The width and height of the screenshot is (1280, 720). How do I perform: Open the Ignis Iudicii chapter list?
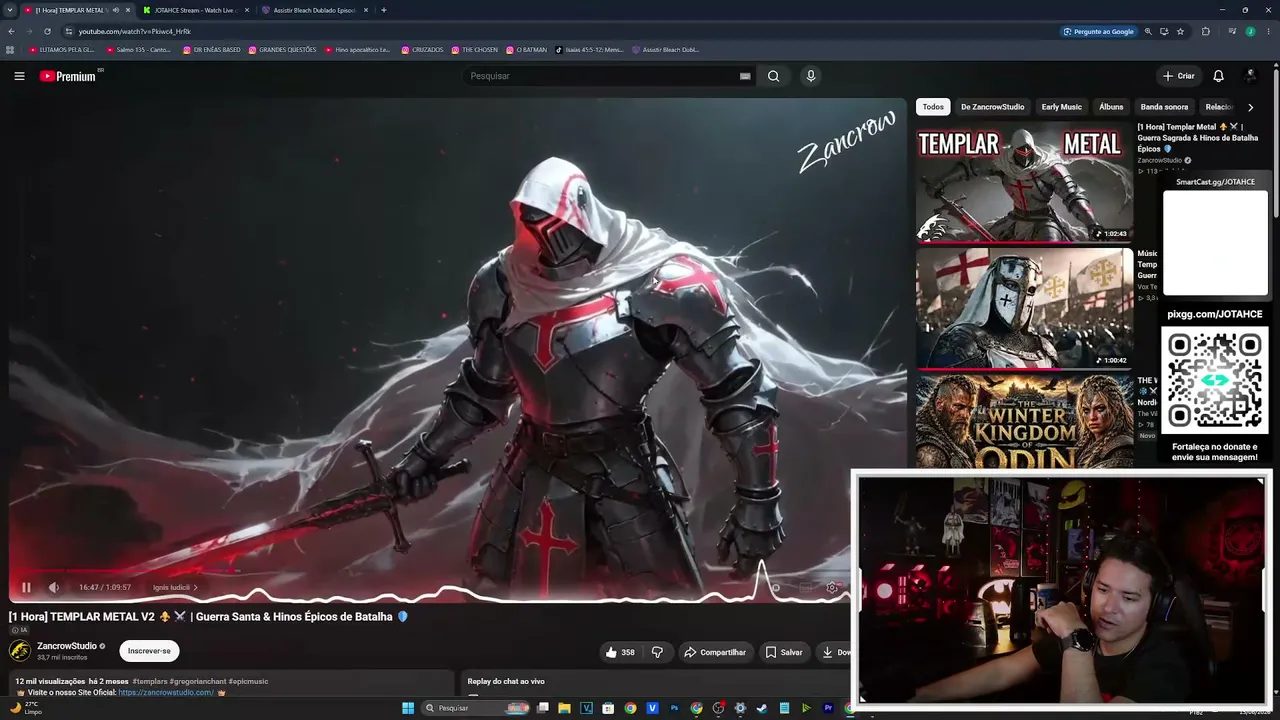click(x=175, y=588)
